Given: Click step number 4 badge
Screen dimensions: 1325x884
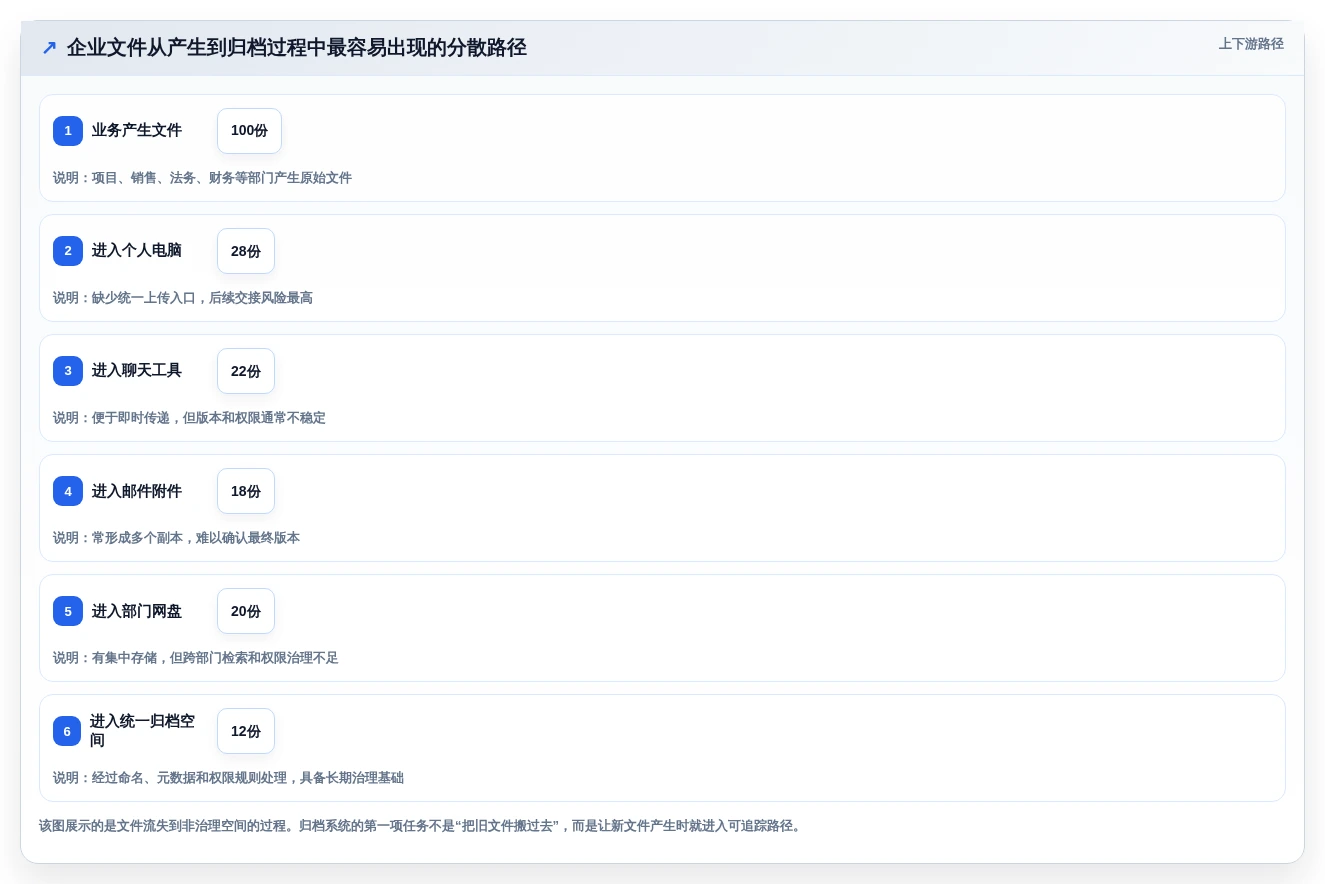Looking at the screenshot, I should coord(68,491).
